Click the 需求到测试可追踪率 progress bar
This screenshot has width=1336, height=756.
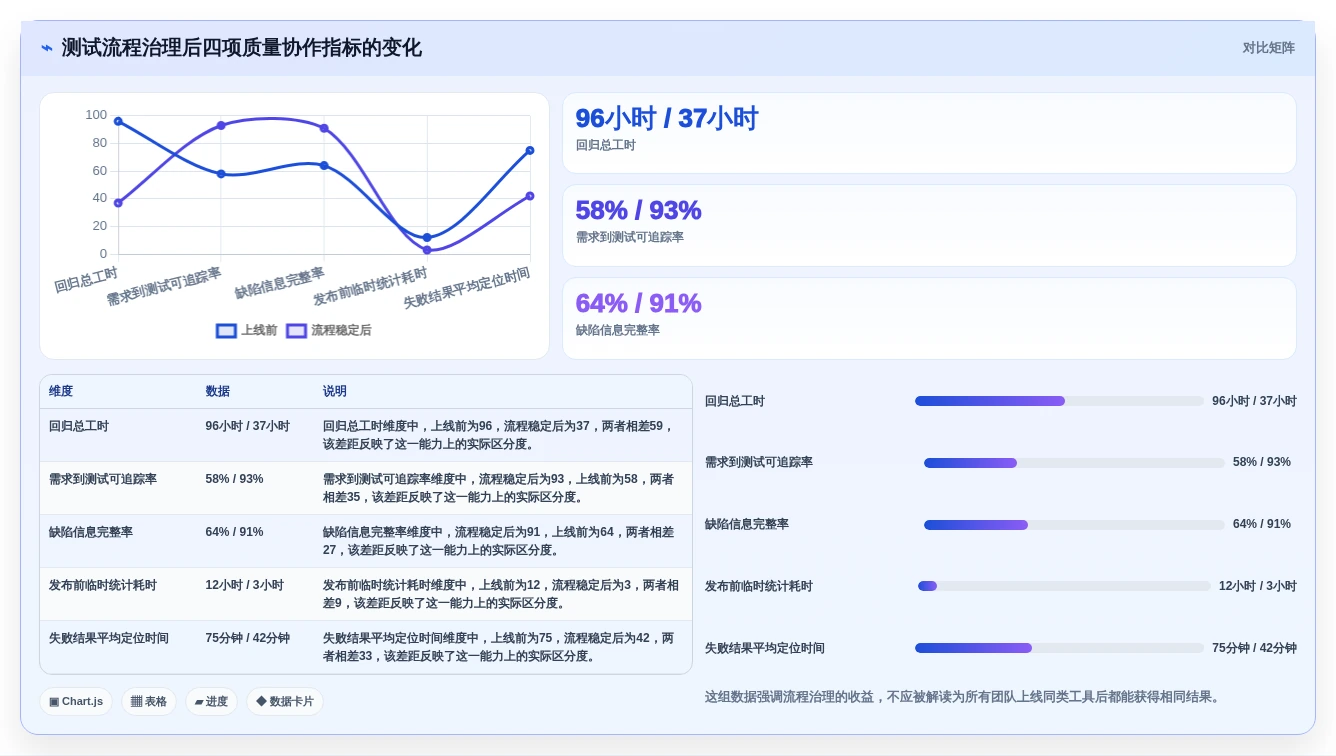click(1074, 463)
